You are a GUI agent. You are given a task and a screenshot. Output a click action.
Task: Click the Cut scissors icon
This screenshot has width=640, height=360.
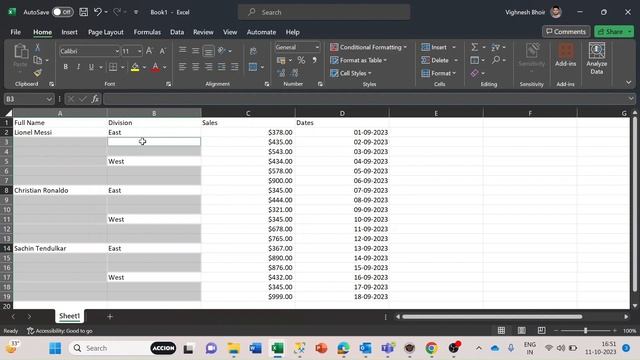tap(37, 48)
